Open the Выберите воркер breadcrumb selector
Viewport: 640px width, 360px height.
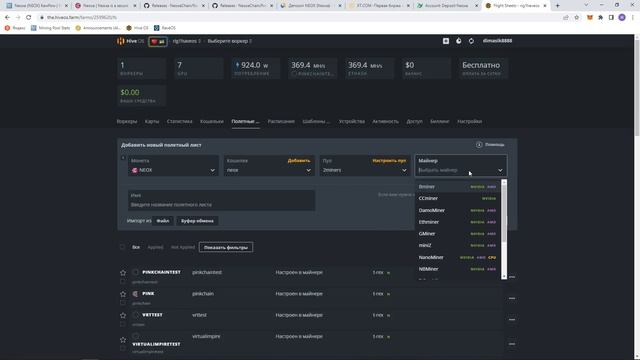(x=229, y=41)
